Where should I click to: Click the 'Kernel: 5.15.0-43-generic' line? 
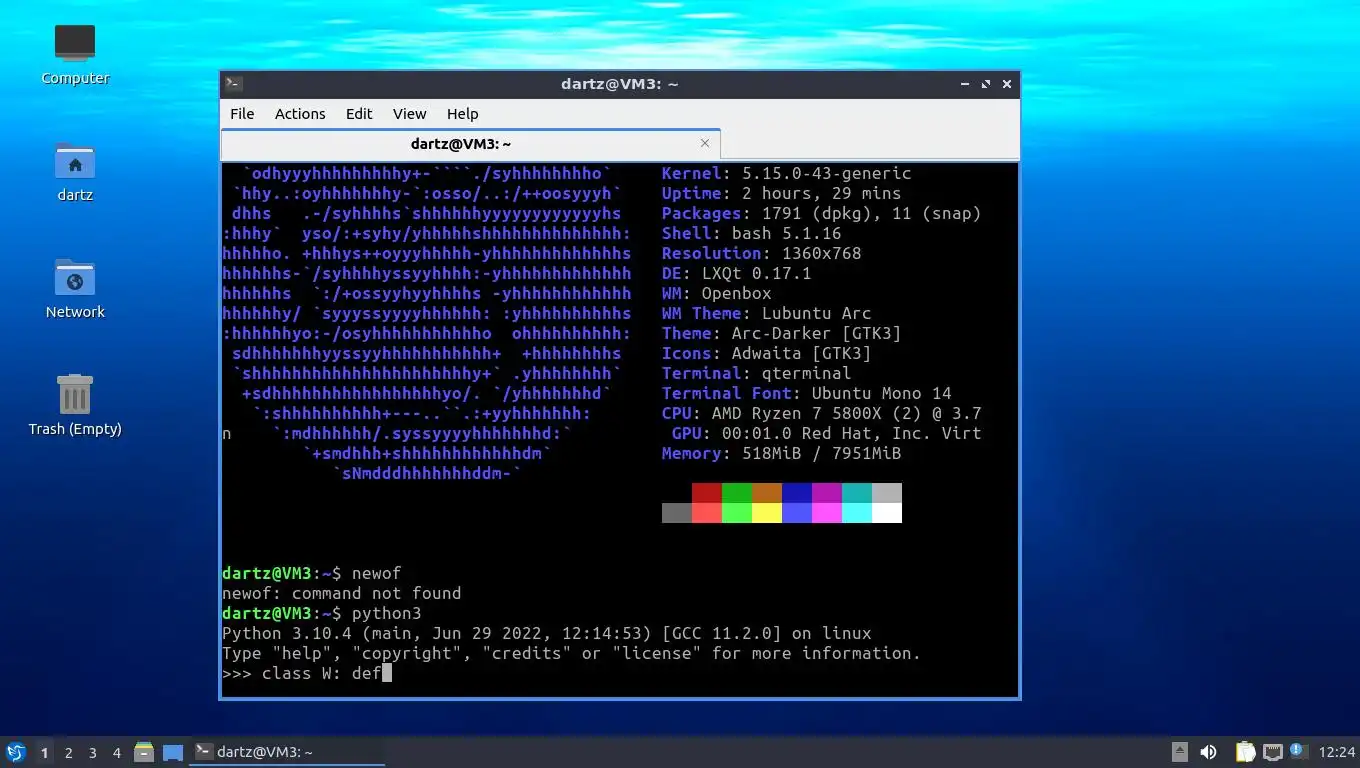[x=786, y=173]
